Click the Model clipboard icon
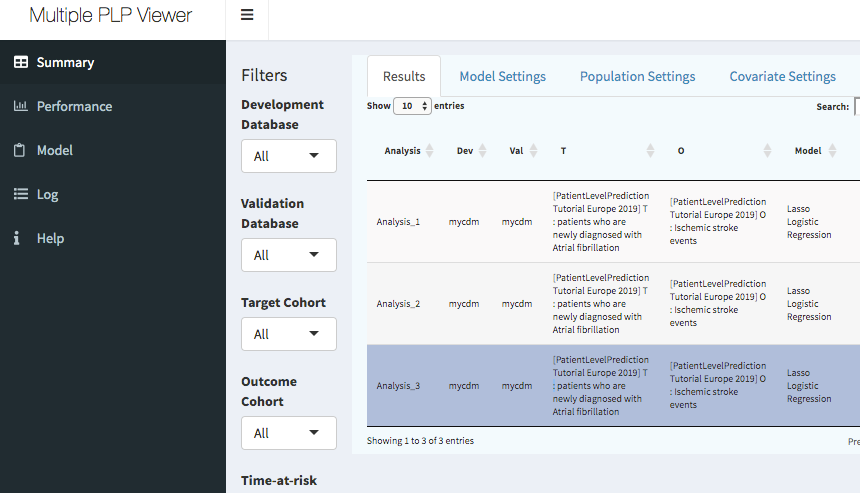 coord(20,150)
